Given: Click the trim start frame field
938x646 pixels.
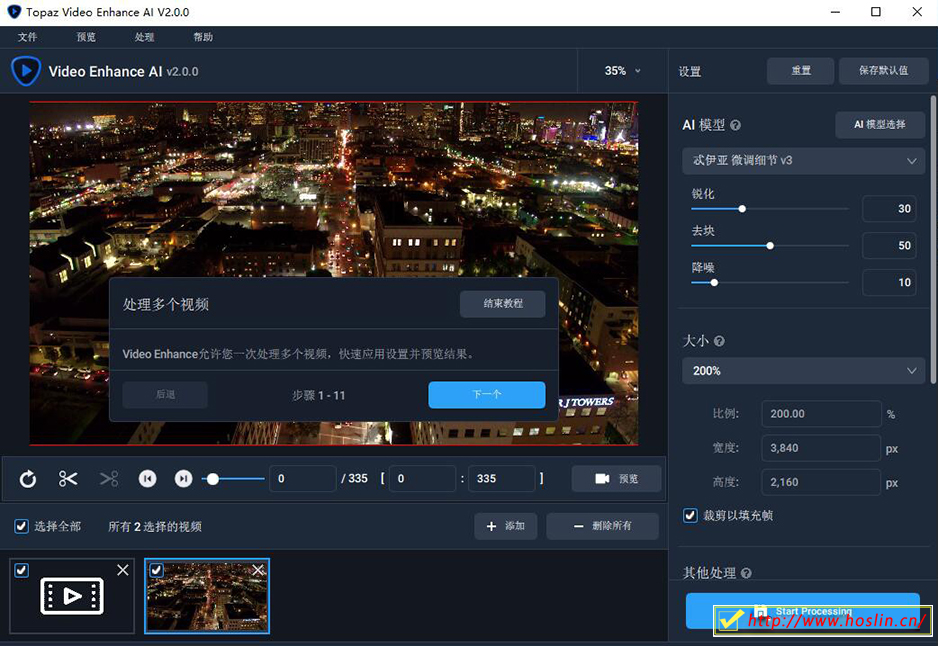Looking at the screenshot, I should coord(422,479).
